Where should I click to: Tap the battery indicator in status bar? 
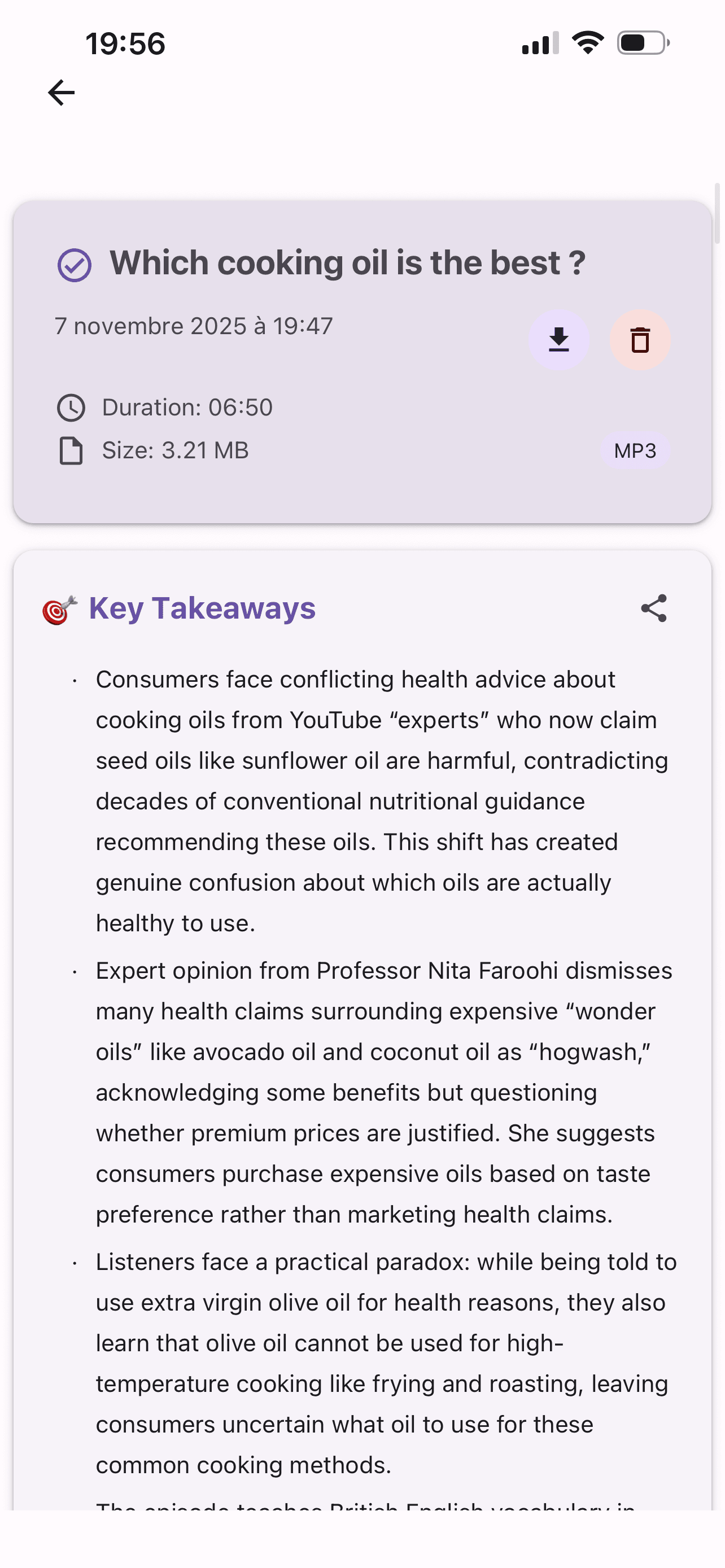pos(642,43)
